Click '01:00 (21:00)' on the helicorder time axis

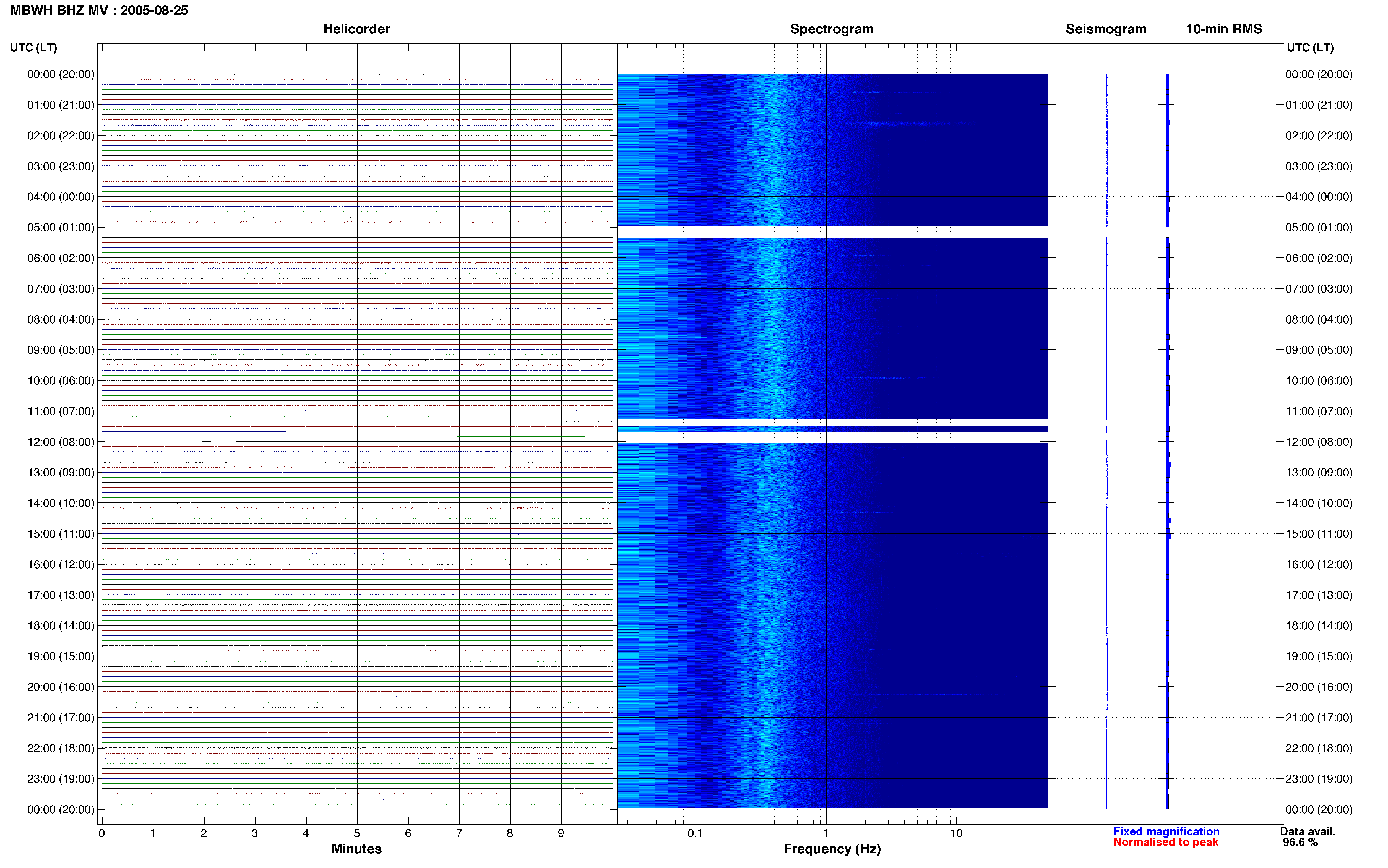point(61,105)
